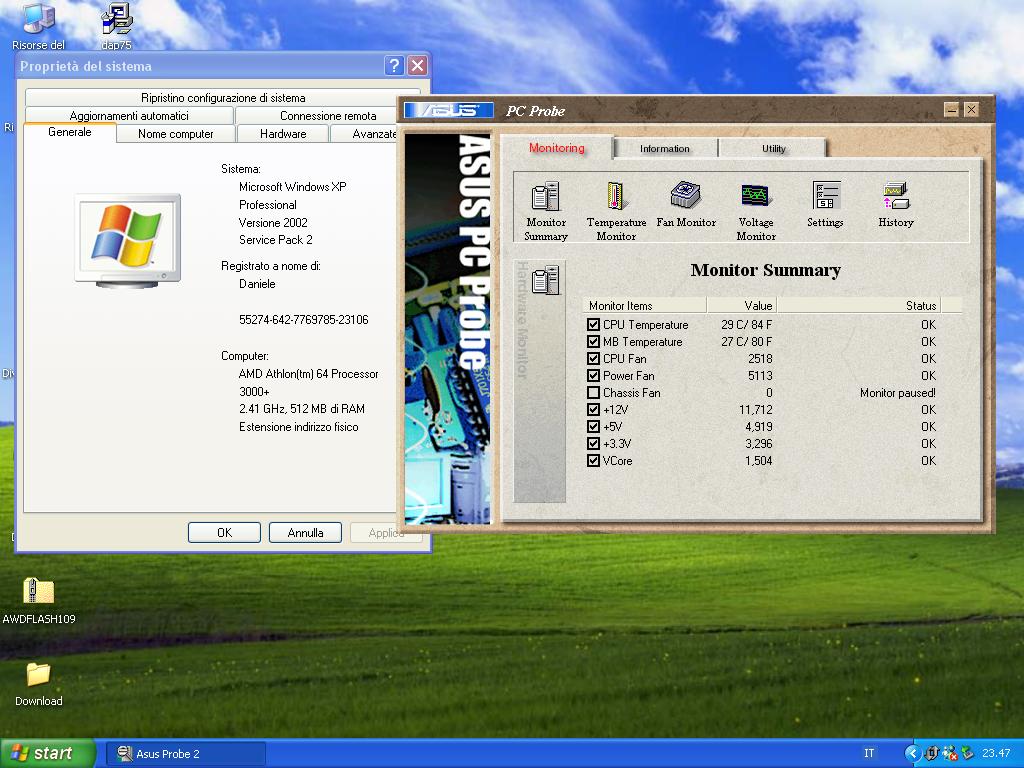1024x768 pixels.
Task: Uncheck the CPU Temperature checkbox
Action: (593, 325)
